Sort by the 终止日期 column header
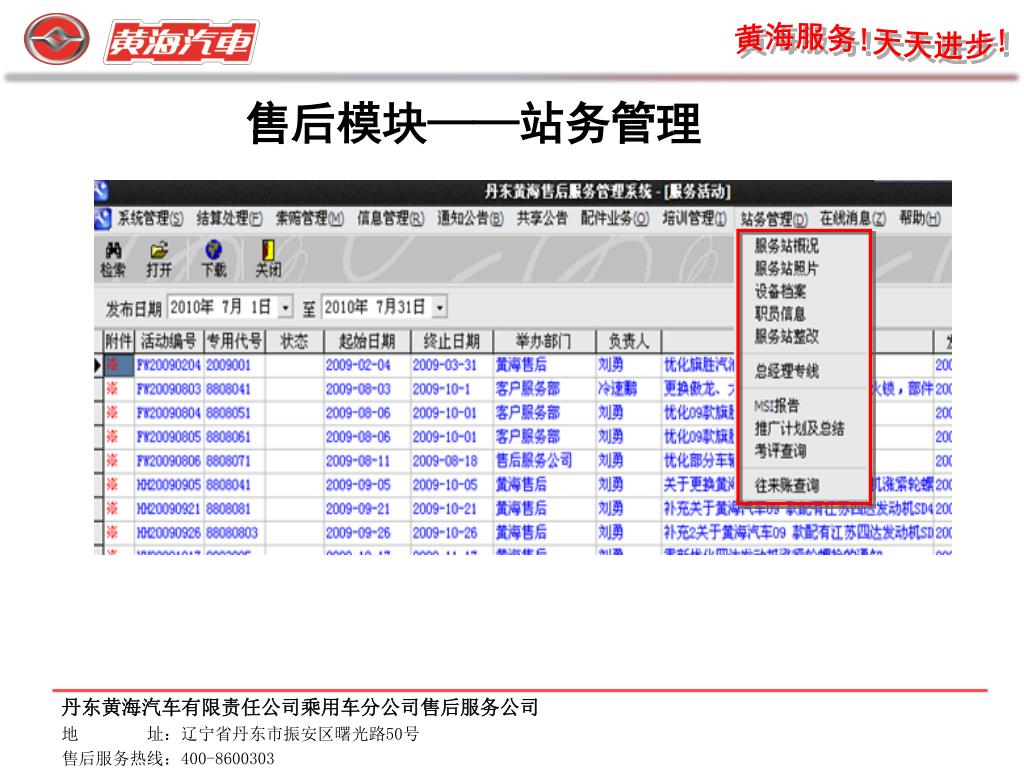This screenshot has height=768, width=1024. tap(451, 341)
